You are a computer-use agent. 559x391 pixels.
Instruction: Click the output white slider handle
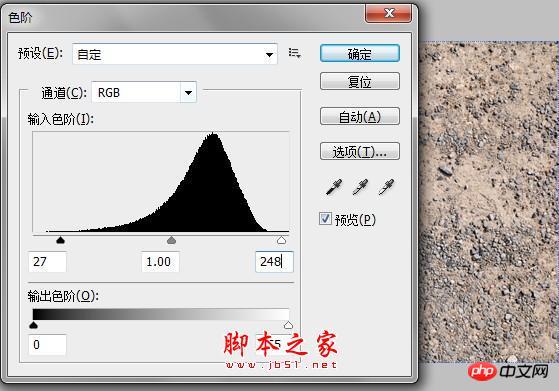pos(288,325)
